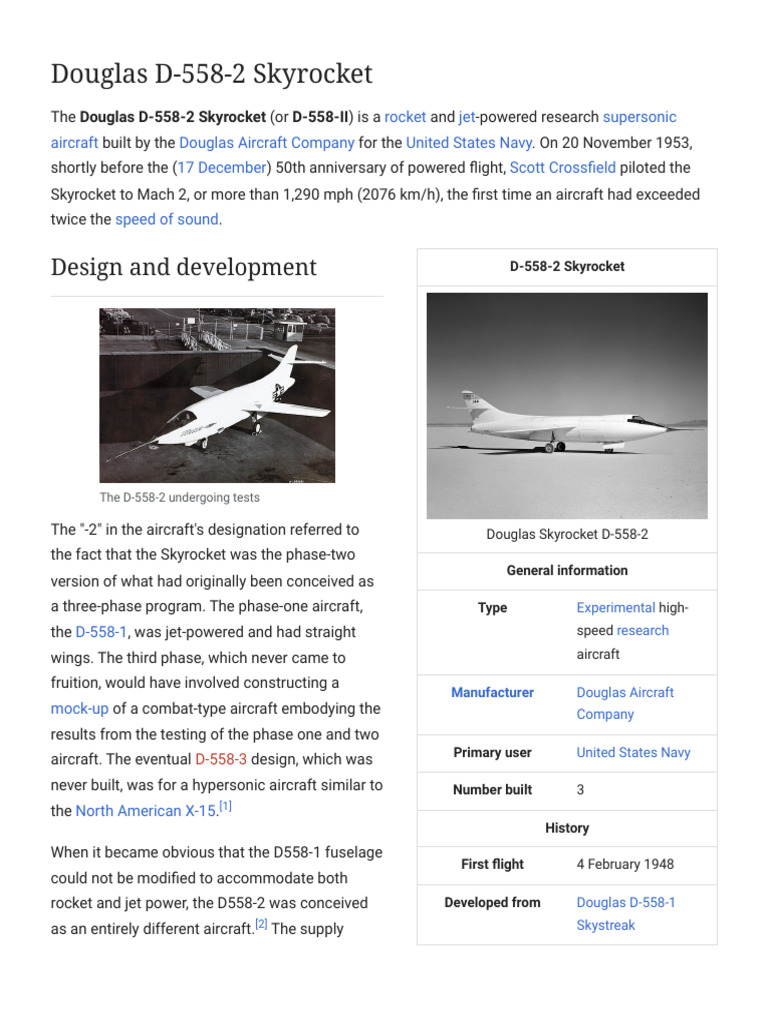Click the 'Primary user' label
This screenshot has height=1024, width=768.
[x=492, y=753]
